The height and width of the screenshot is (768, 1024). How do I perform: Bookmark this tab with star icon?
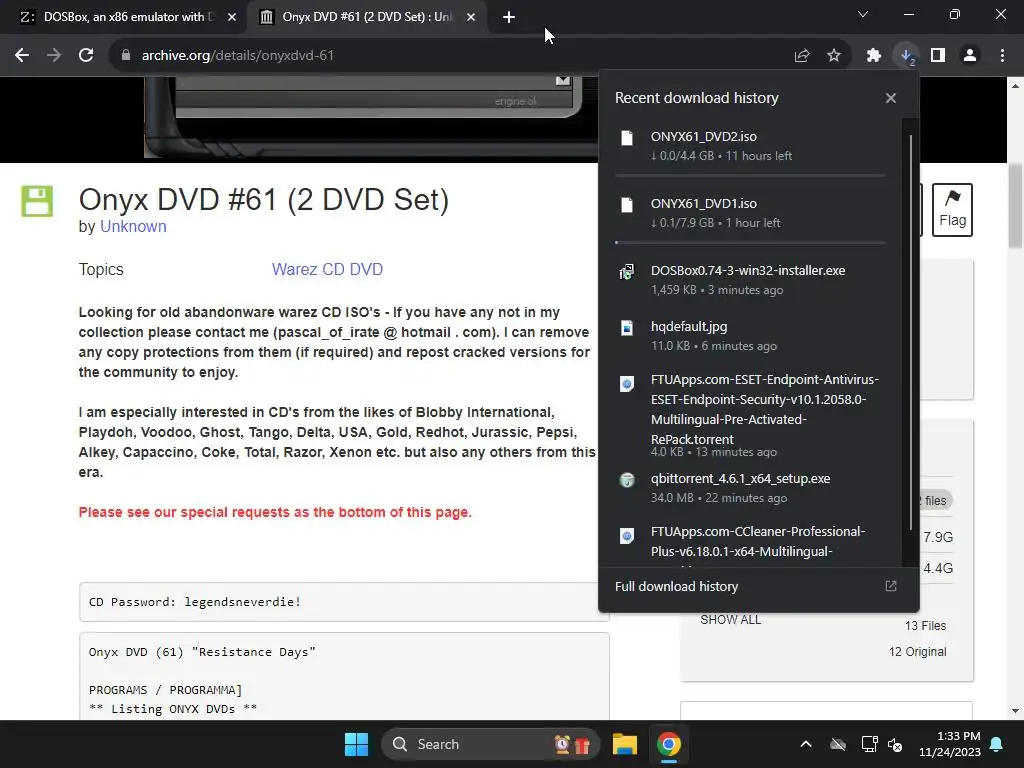(x=834, y=56)
